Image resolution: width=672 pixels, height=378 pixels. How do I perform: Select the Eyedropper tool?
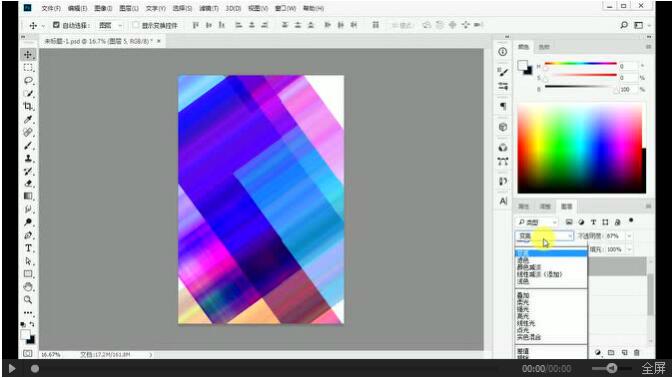28,119
